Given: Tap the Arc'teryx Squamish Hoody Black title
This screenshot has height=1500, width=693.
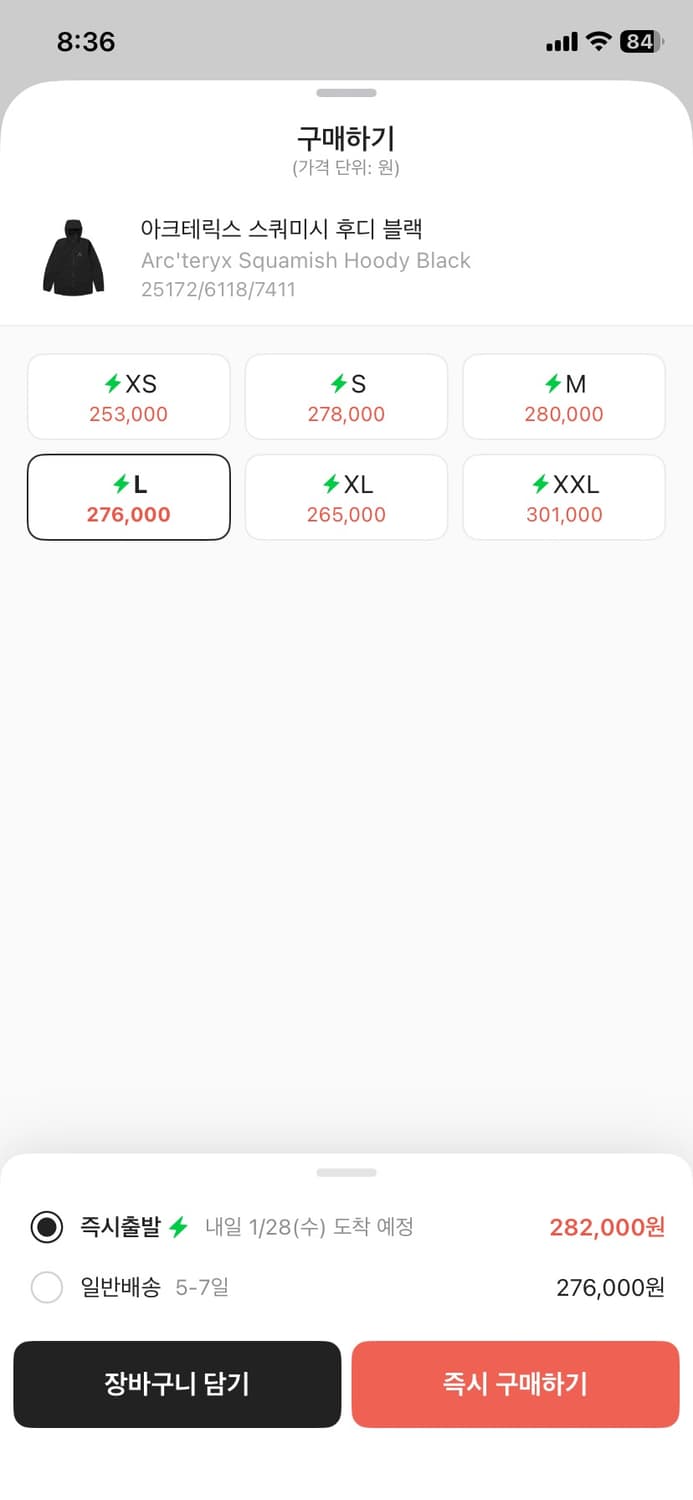Looking at the screenshot, I should pyautogui.click(x=306, y=261).
